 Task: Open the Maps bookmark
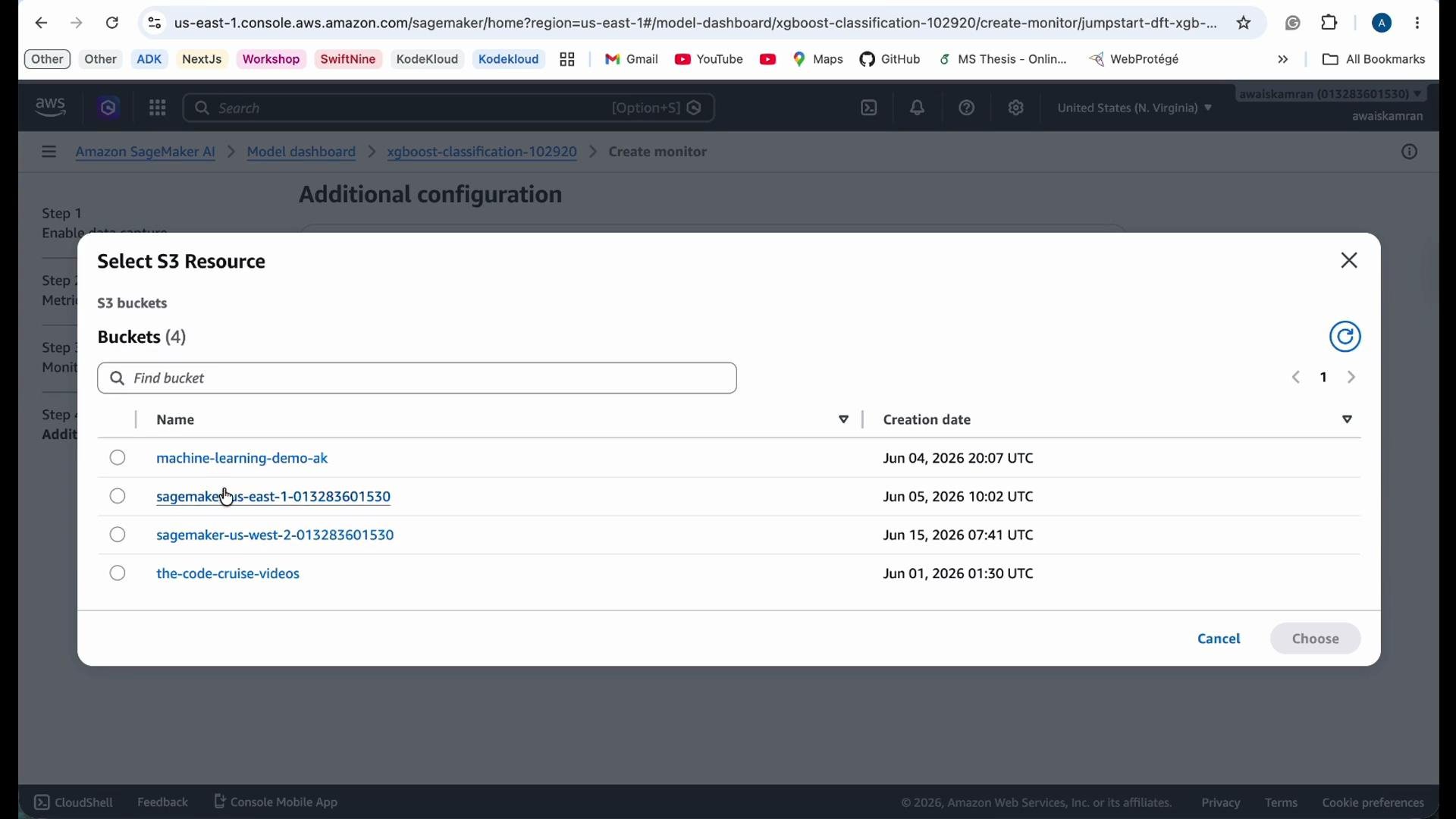818,60
